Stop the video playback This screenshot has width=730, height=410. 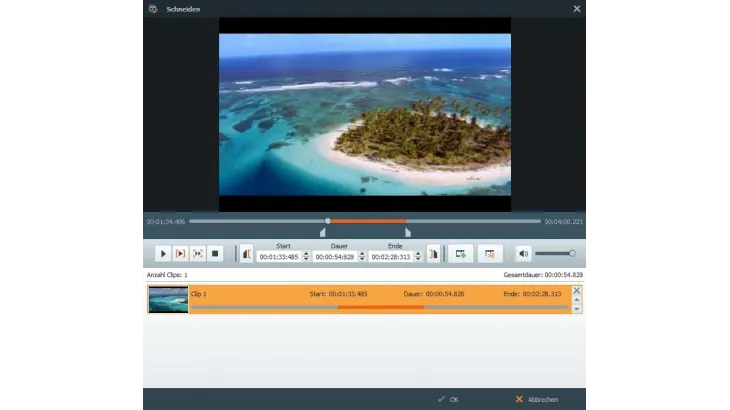click(x=215, y=254)
